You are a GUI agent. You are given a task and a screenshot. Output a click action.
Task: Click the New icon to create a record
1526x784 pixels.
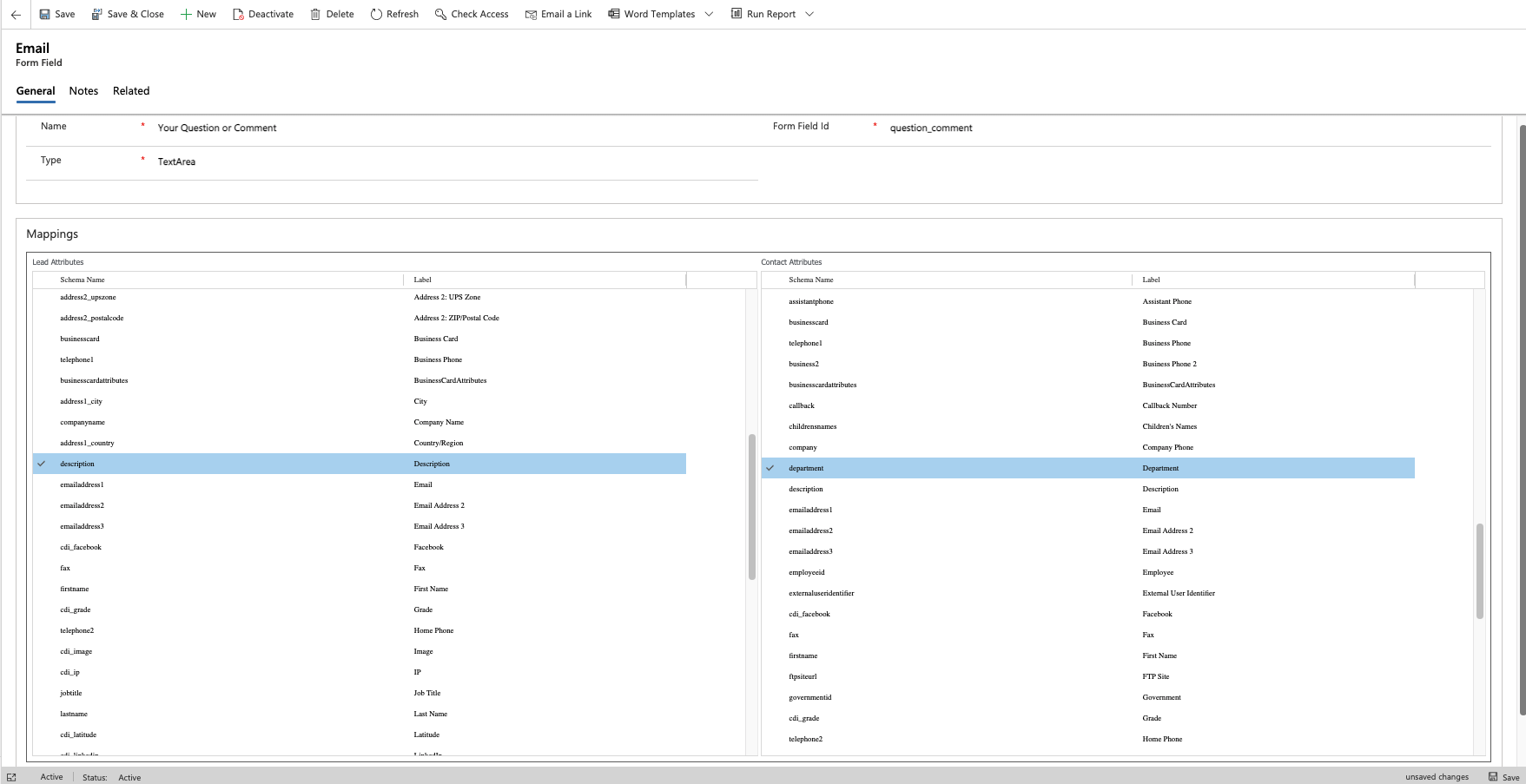(x=184, y=13)
